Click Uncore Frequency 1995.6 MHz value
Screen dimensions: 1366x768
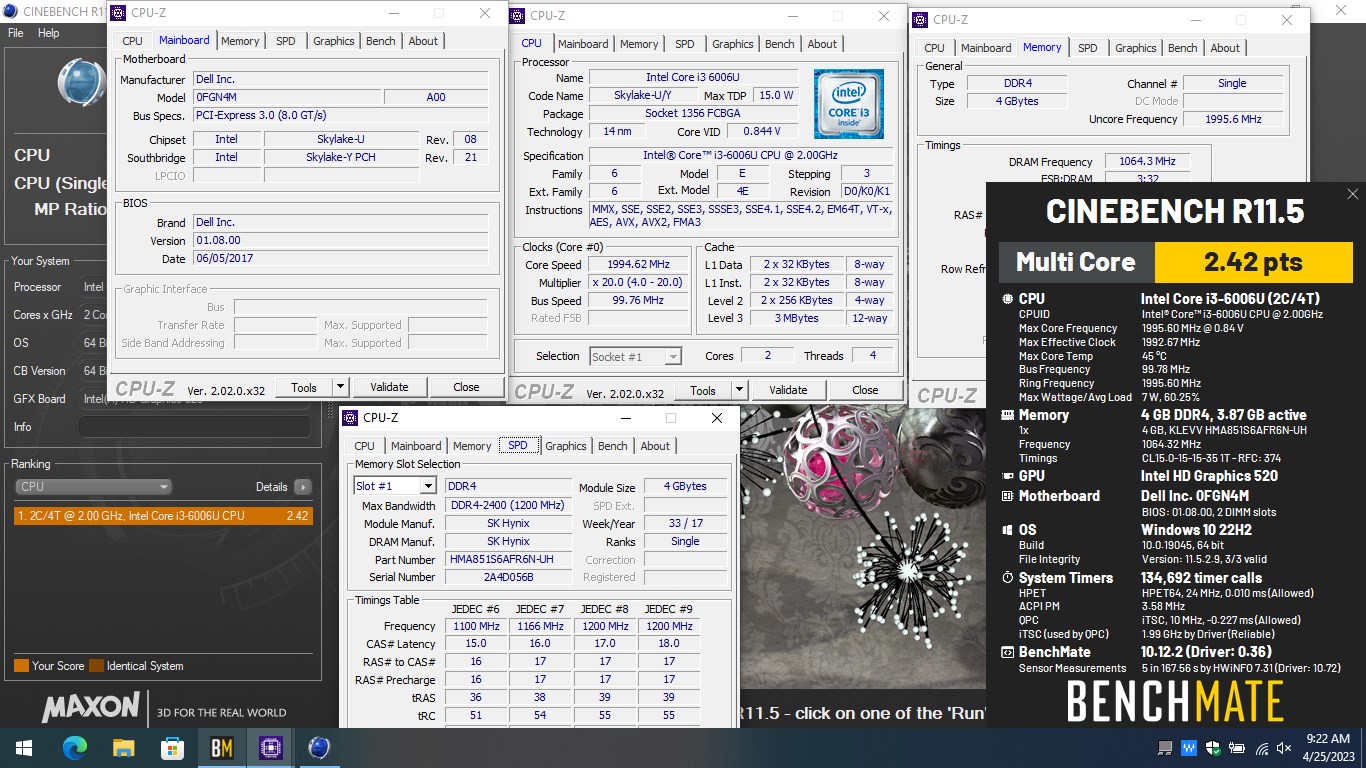(1232, 119)
